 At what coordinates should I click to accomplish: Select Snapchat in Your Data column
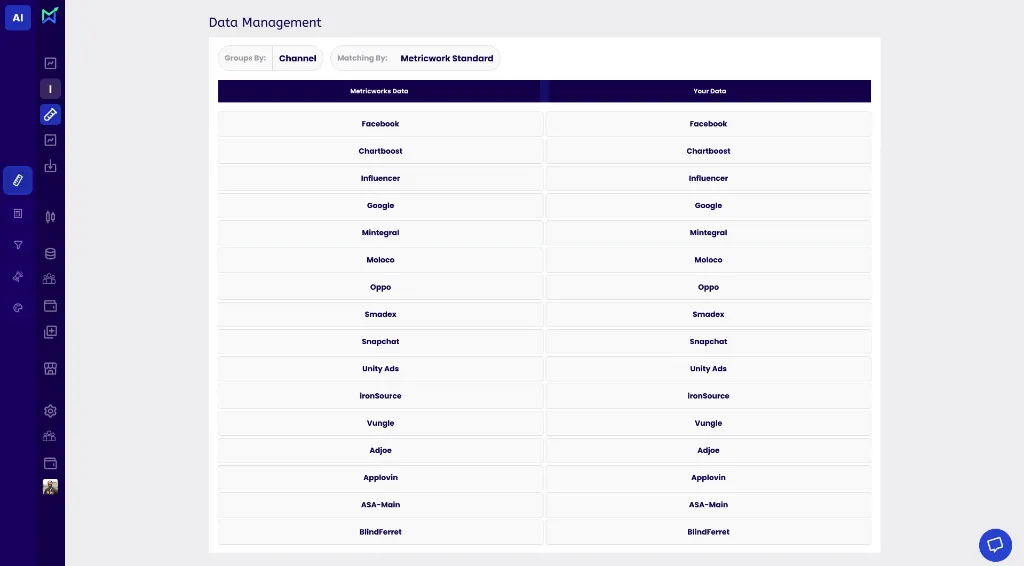click(708, 341)
